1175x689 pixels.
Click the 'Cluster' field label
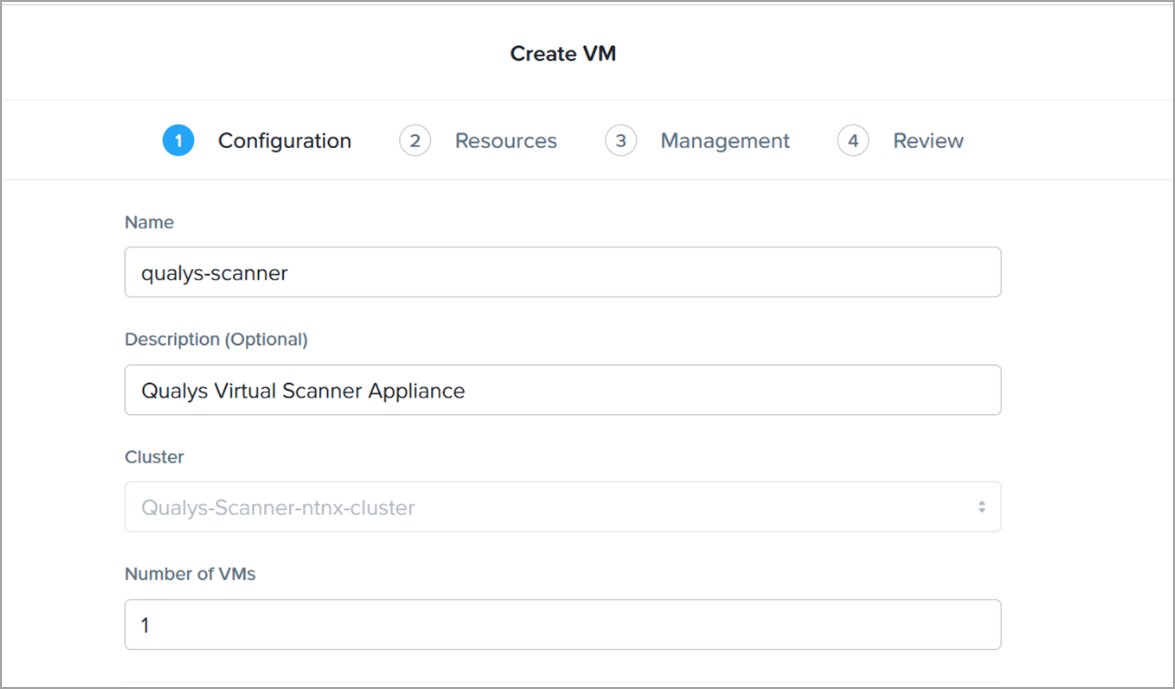pyautogui.click(x=154, y=457)
